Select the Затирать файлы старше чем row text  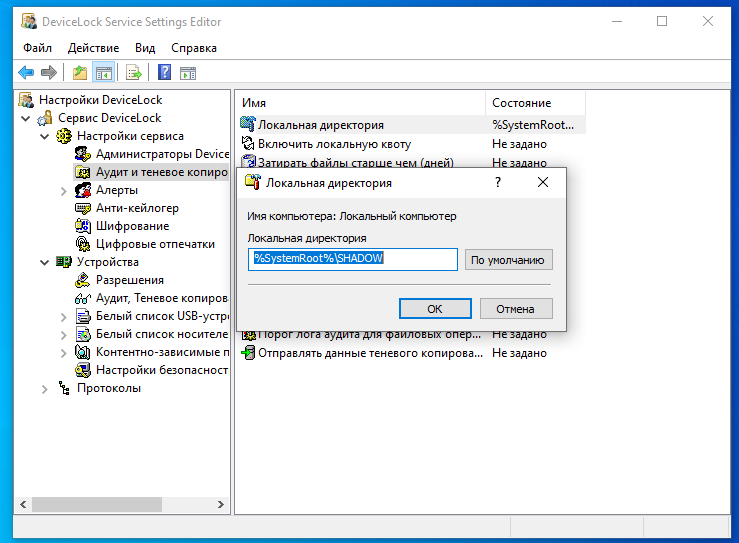tap(356, 162)
